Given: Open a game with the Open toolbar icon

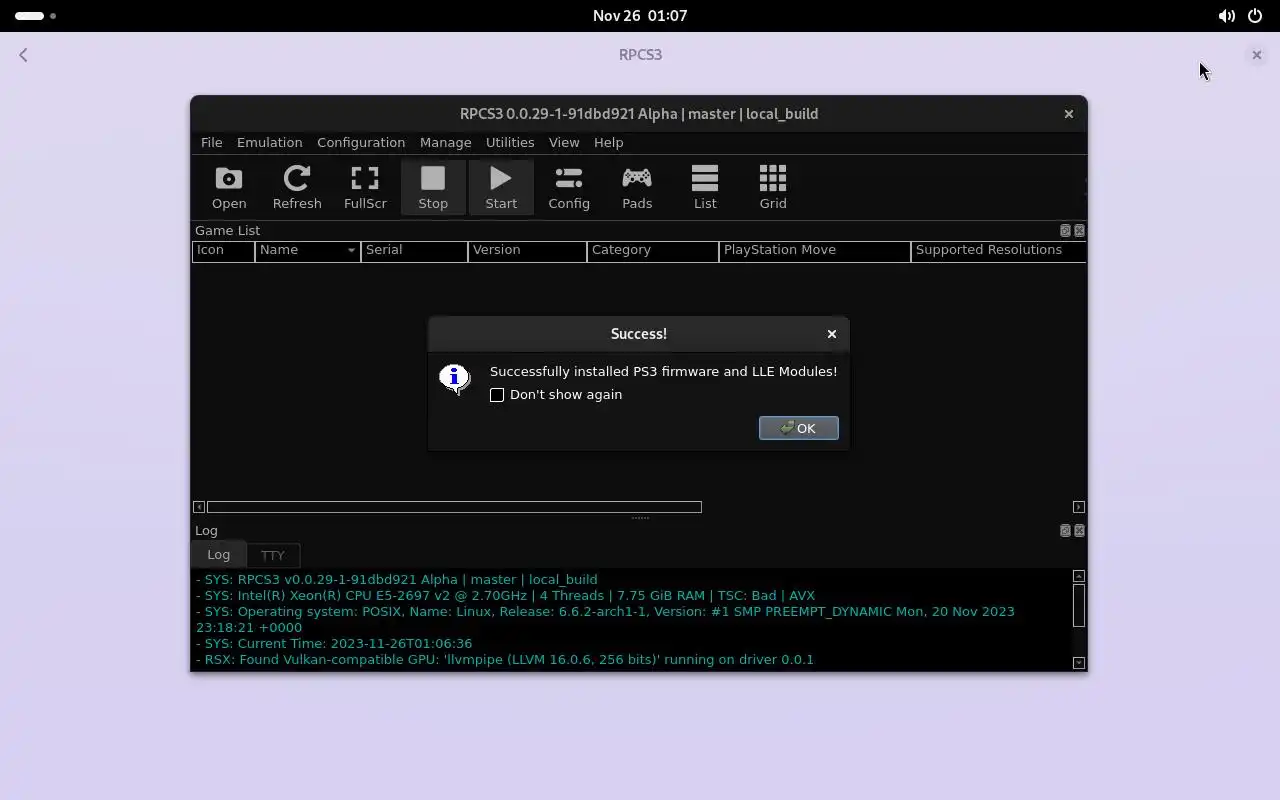Looking at the screenshot, I should tap(229, 188).
